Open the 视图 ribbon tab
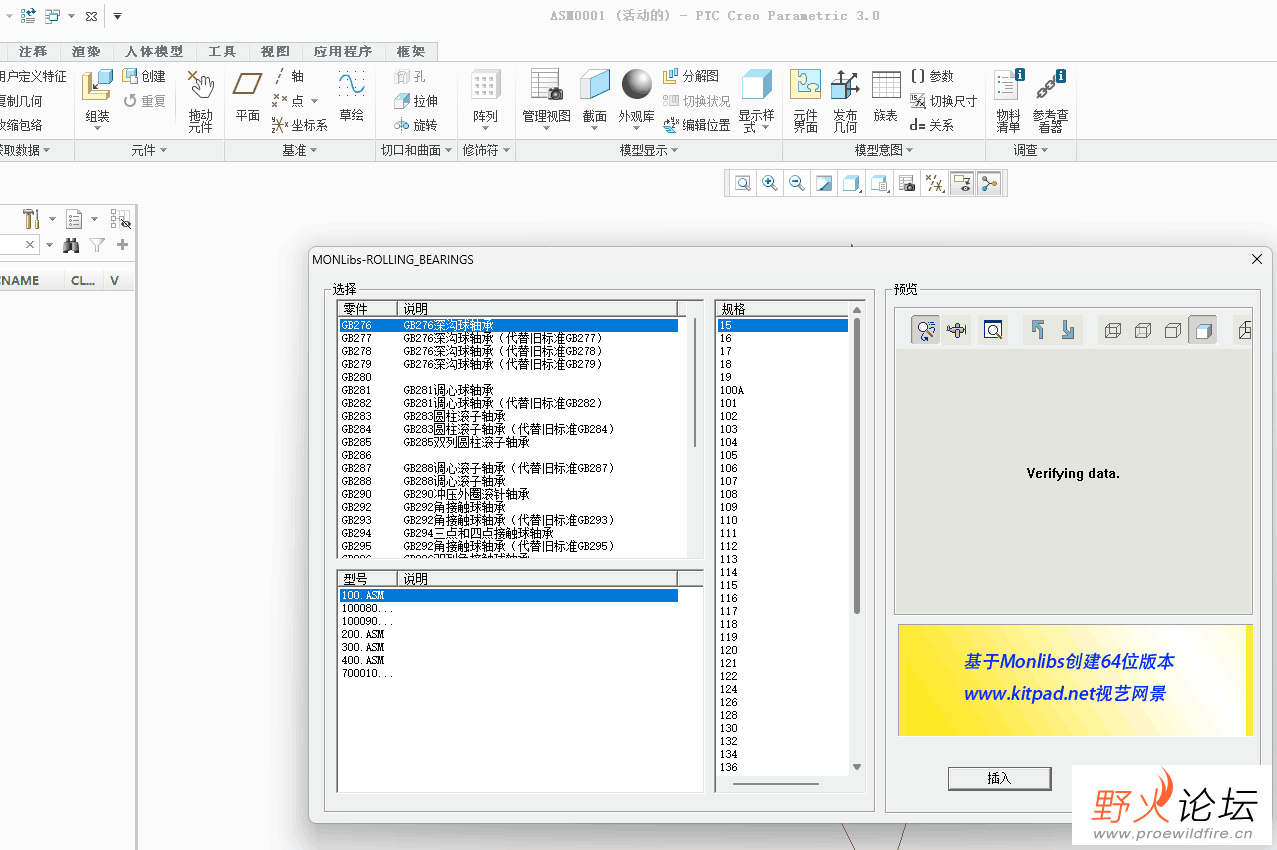Screen dimensions: 1277x850 [275, 52]
